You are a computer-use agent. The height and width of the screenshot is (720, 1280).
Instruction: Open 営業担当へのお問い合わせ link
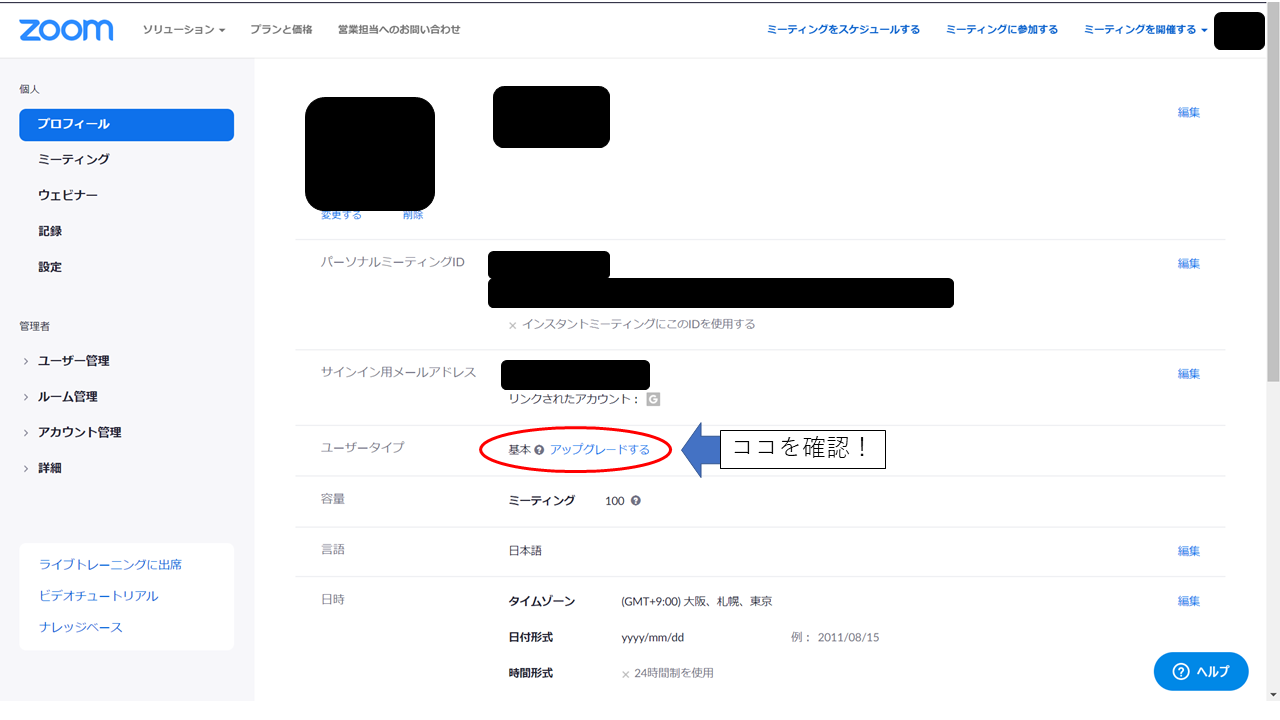[x=399, y=30]
